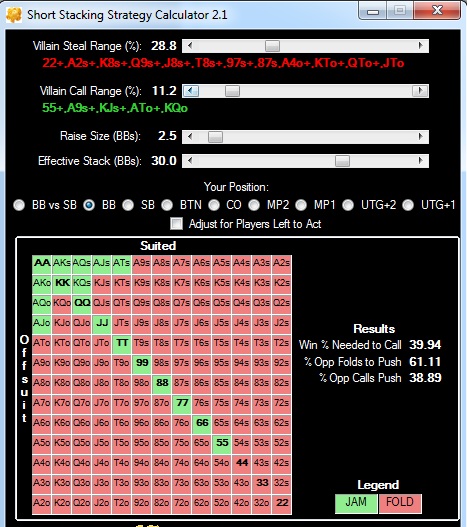Click the steal range text starting 22+

(223, 63)
